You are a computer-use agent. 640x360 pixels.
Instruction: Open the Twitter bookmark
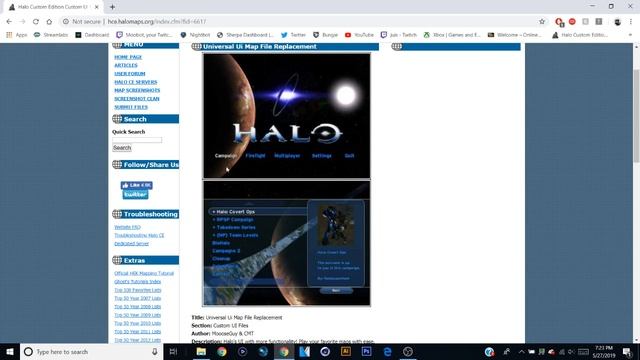pos(293,35)
